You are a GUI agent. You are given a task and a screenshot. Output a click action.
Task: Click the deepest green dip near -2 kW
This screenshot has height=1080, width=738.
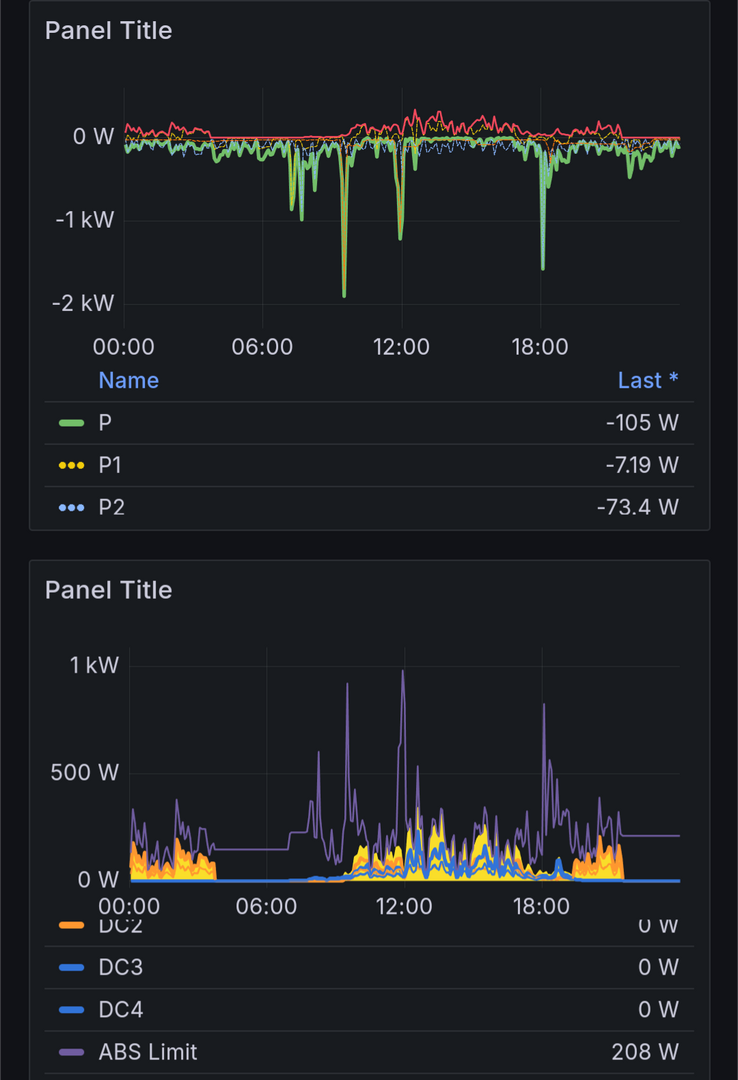[344, 294]
